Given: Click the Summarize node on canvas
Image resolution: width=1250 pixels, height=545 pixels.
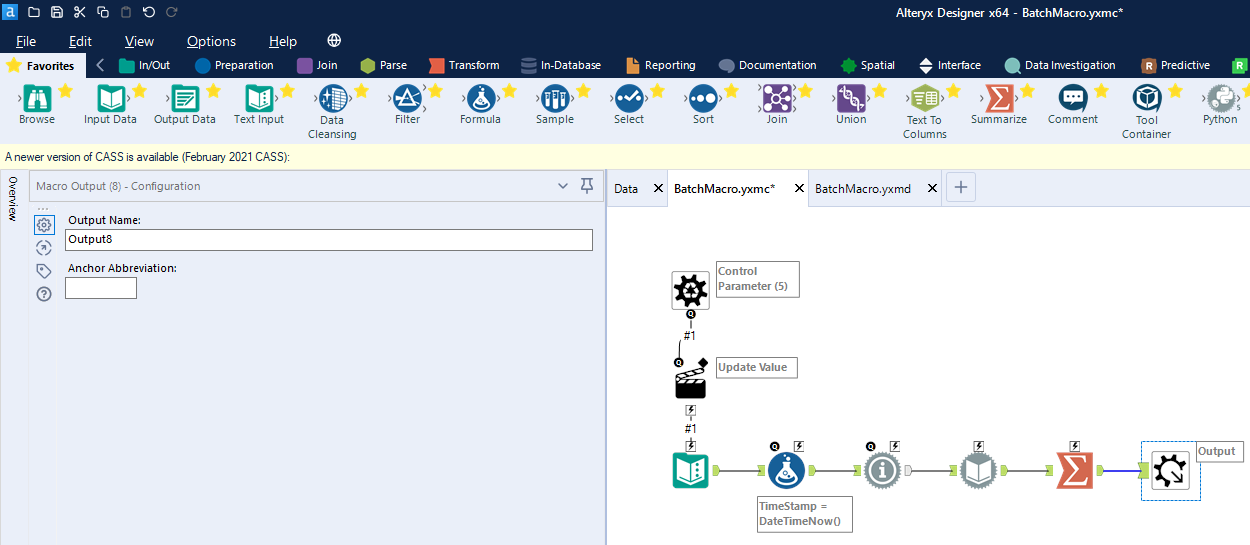Looking at the screenshot, I should tap(1075, 470).
